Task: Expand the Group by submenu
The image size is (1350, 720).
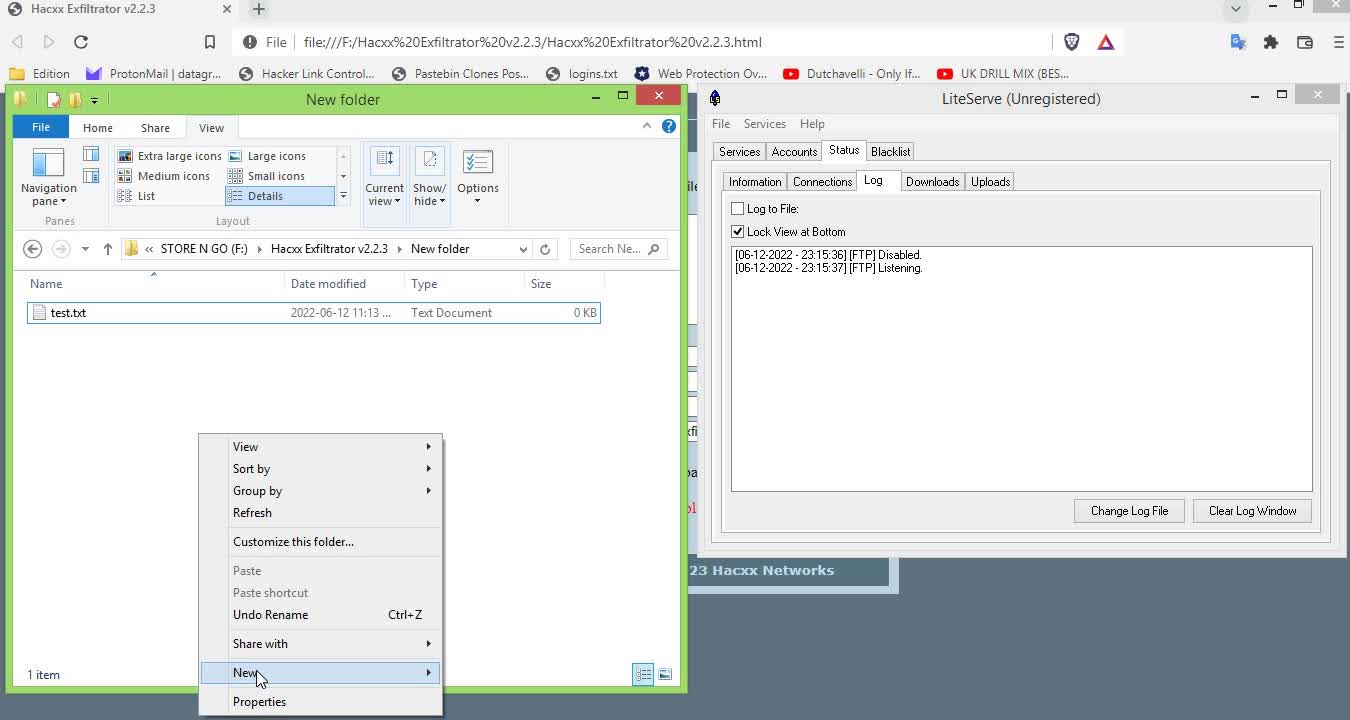Action: 321,491
